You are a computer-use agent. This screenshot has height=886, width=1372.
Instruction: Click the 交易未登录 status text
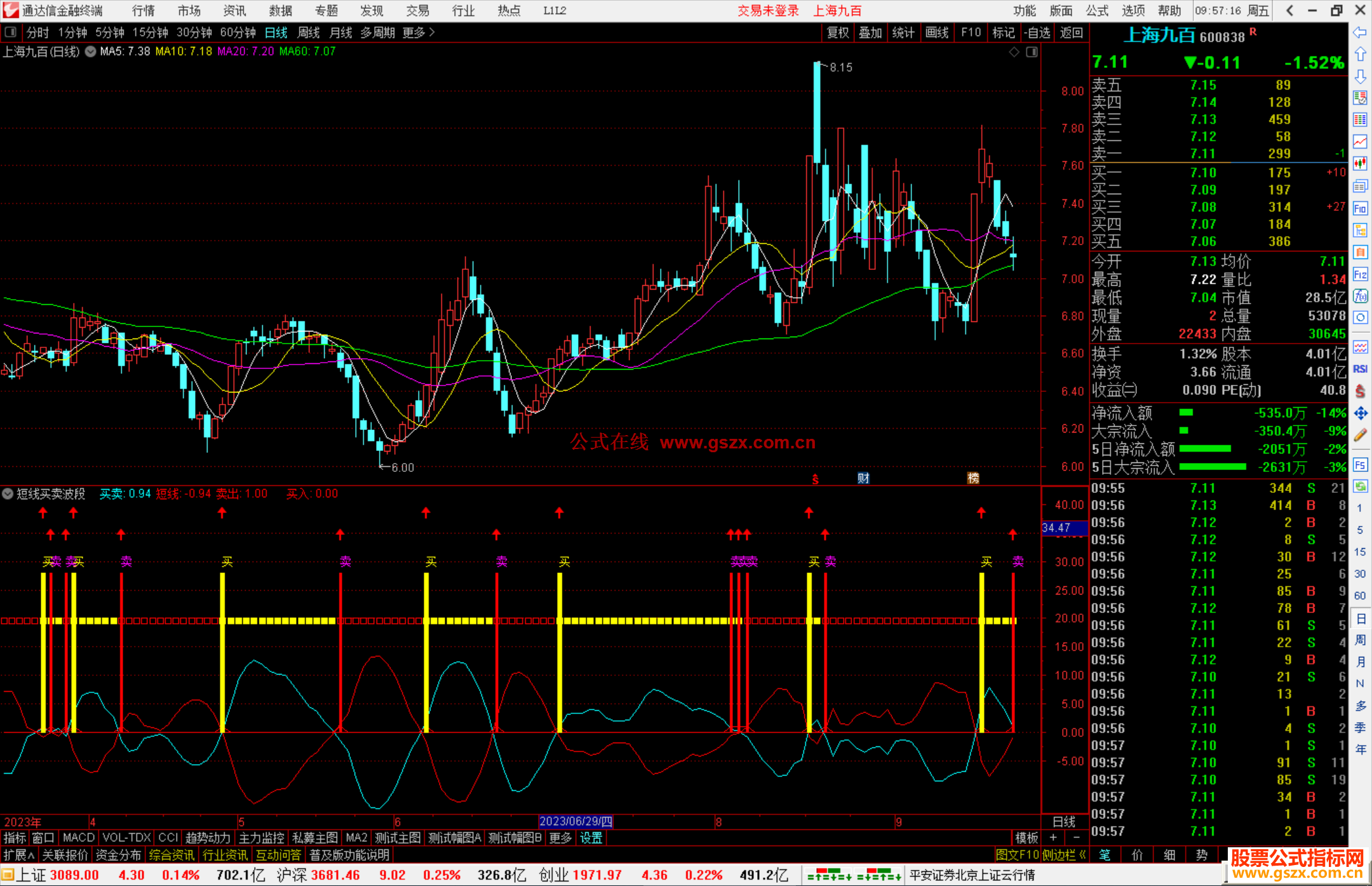pyautogui.click(x=768, y=11)
